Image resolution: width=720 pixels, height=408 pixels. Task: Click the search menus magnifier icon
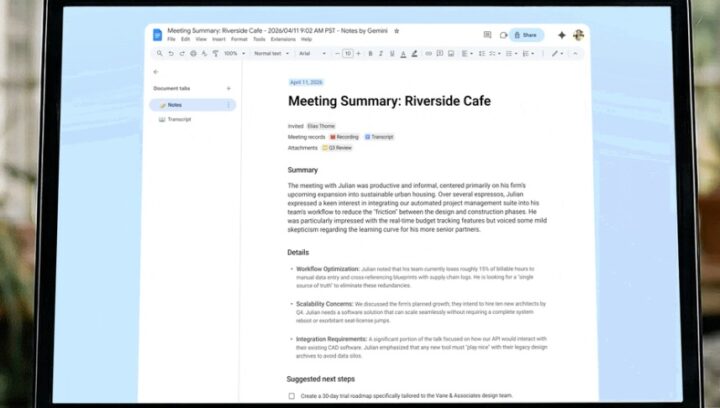(x=159, y=54)
